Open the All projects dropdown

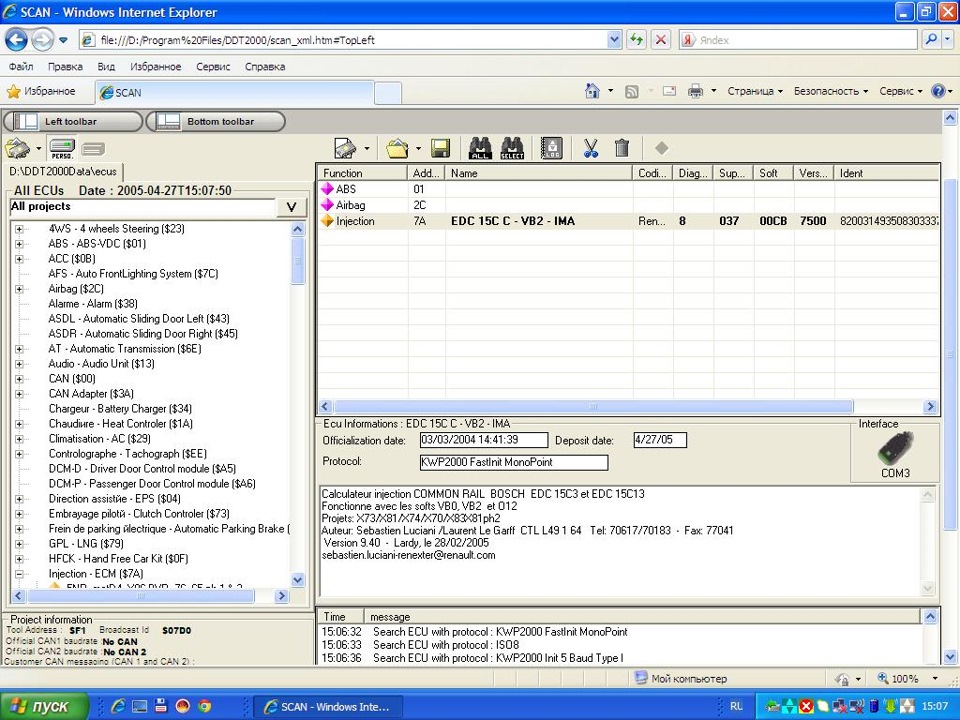click(x=291, y=207)
